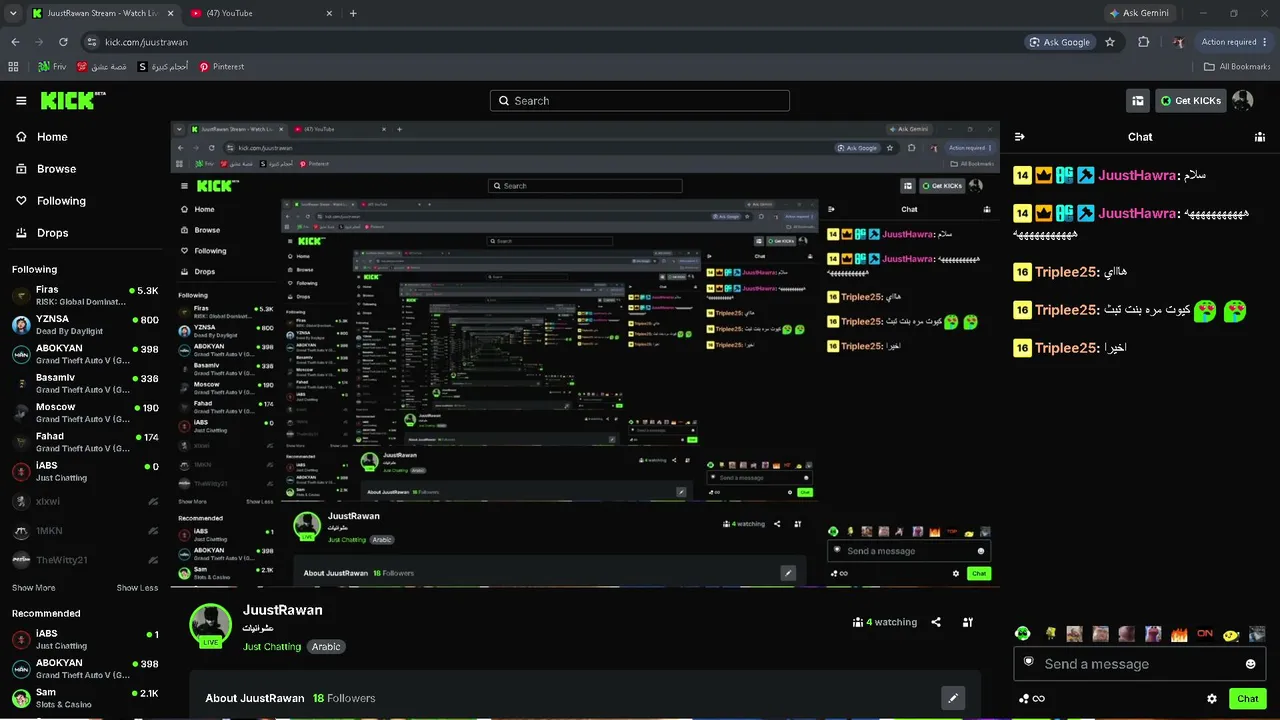The image size is (1280, 720).
Task: Click the Get KICKs button
Action: pyautogui.click(x=1190, y=100)
